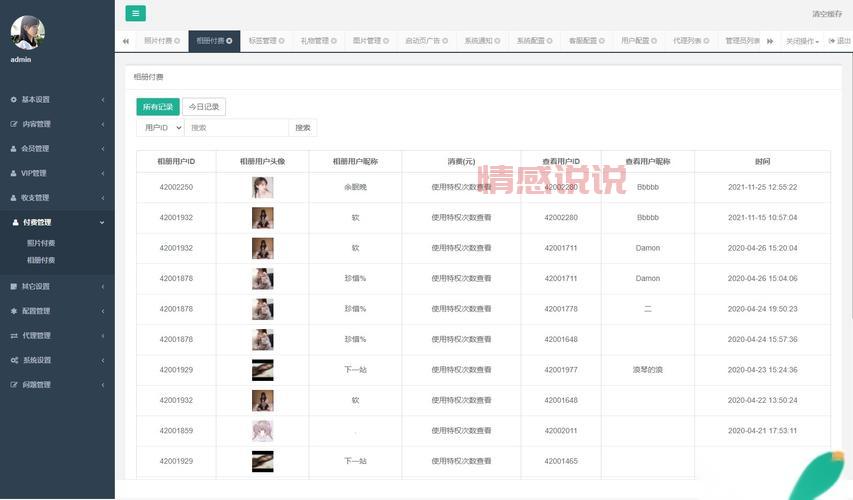Click the timestamp 2021-11-15 10:57:04
The image size is (853, 500).
click(763, 218)
